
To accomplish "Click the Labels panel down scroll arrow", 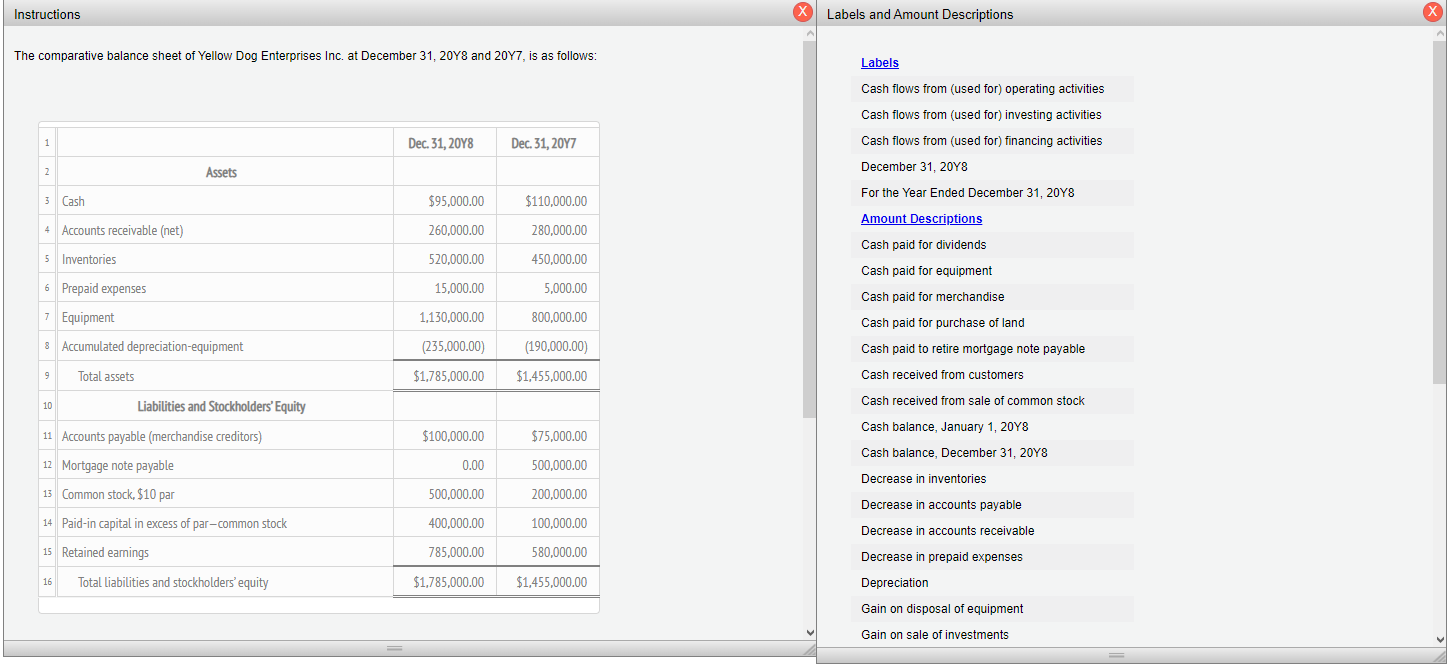I will click(x=1439, y=639).
